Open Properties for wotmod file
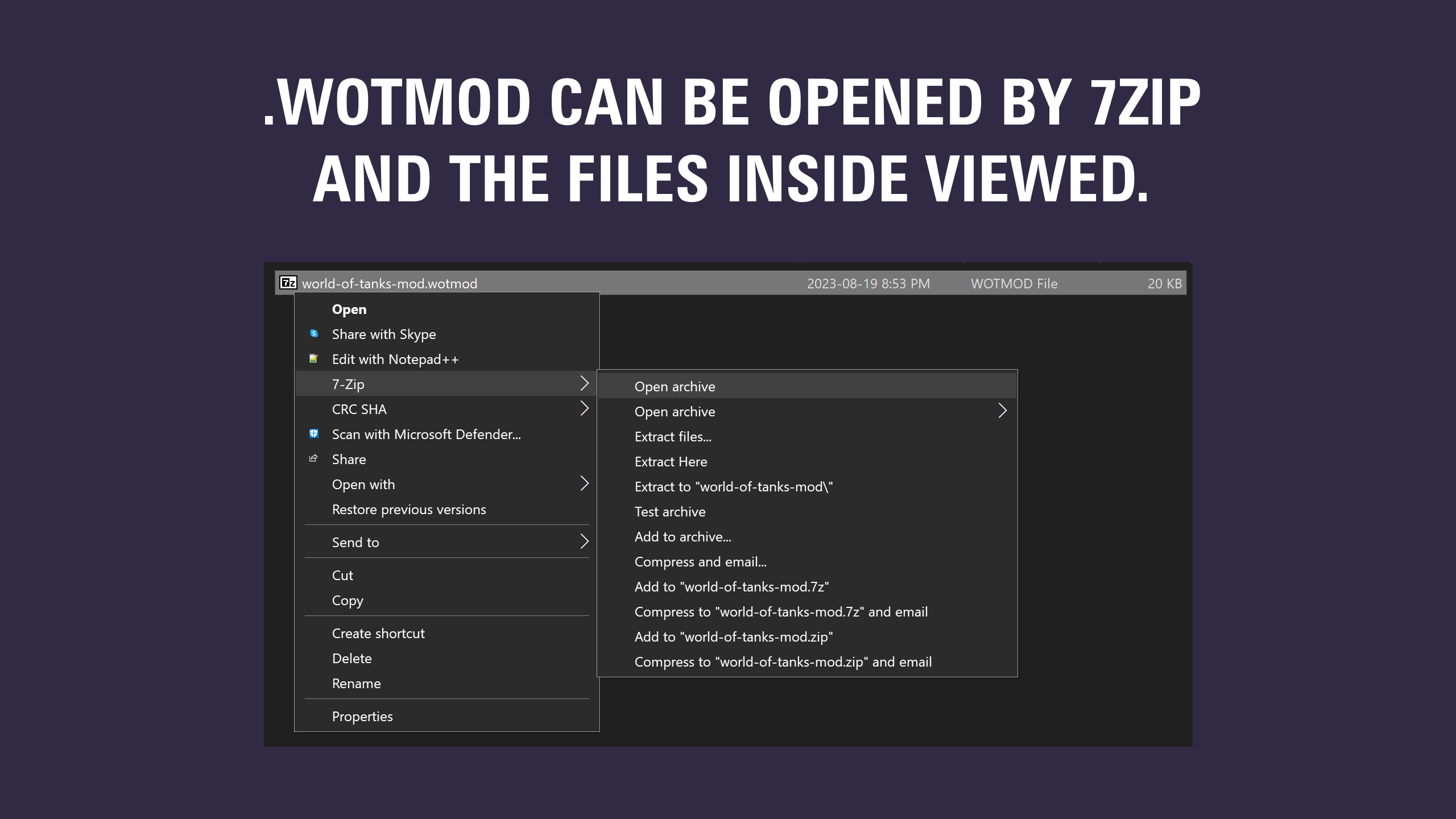The width and height of the screenshot is (1456, 819). tap(362, 715)
